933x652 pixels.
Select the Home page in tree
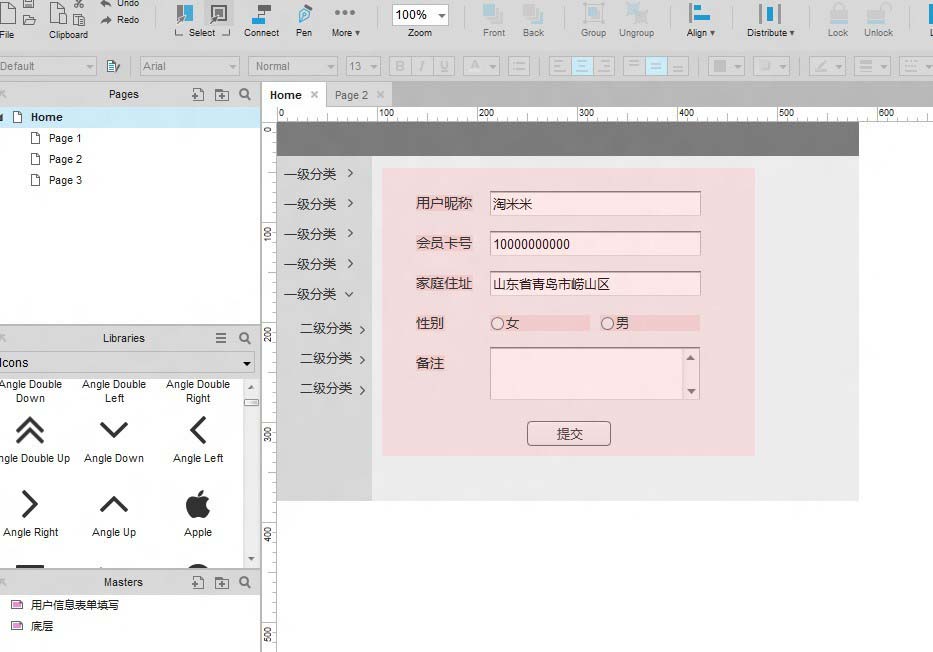tap(46, 117)
